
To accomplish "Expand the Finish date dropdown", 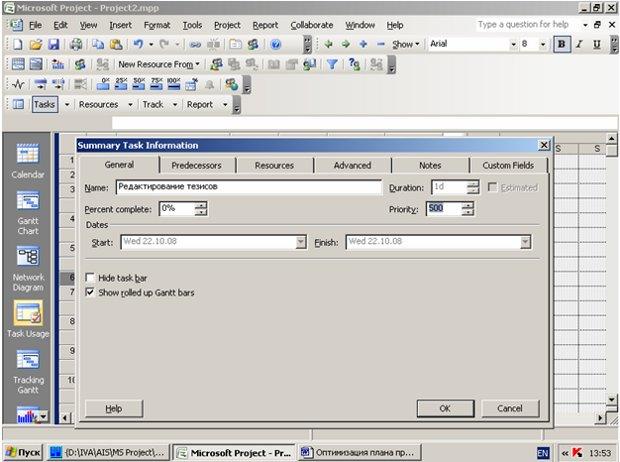I will 525,242.
